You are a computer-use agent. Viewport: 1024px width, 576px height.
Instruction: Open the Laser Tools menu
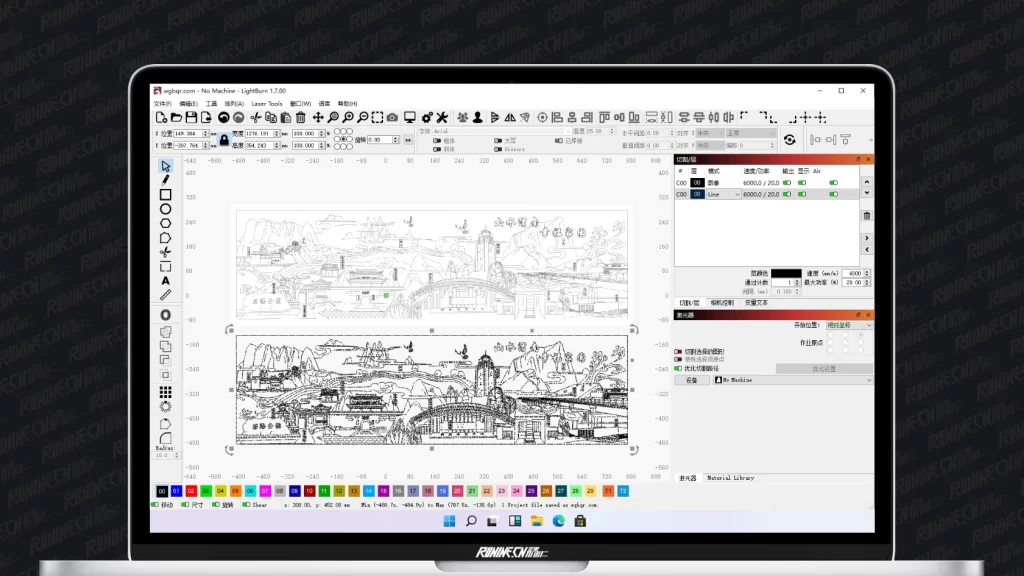click(x=266, y=104)
